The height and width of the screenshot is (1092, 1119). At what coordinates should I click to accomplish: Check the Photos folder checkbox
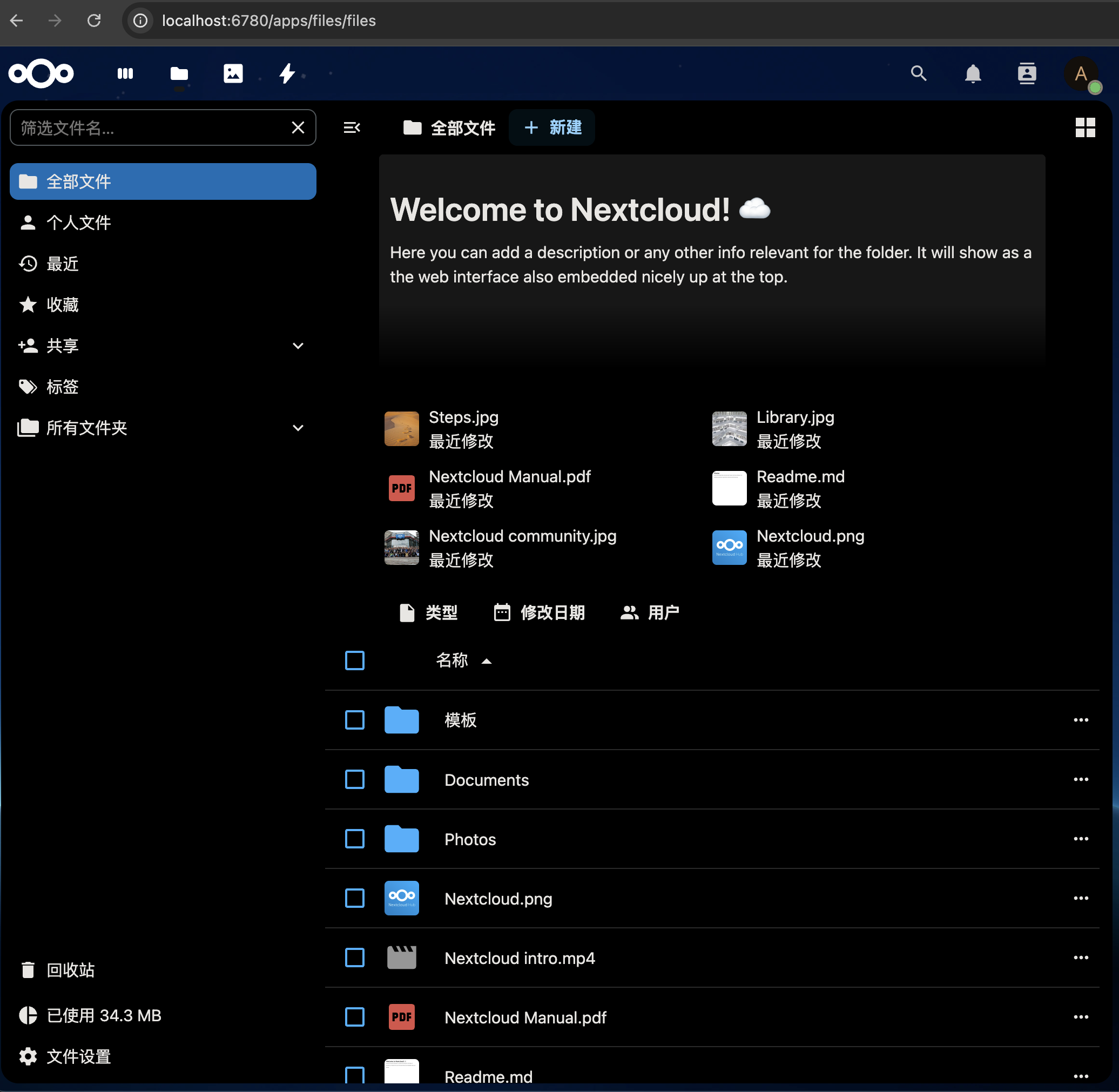354,839
